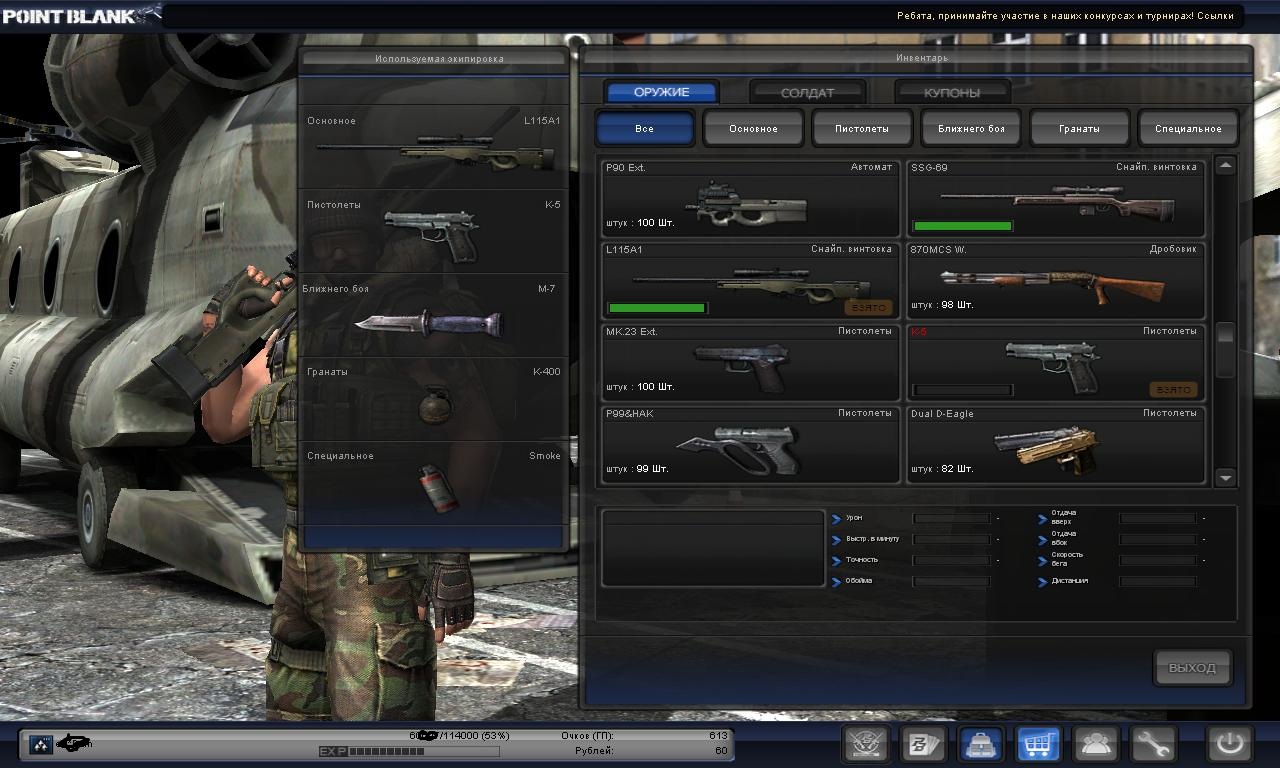Click the Инвентарь panel title
Image resolution: width=1280 pixels, height=768 pixels.
(922, 59)
